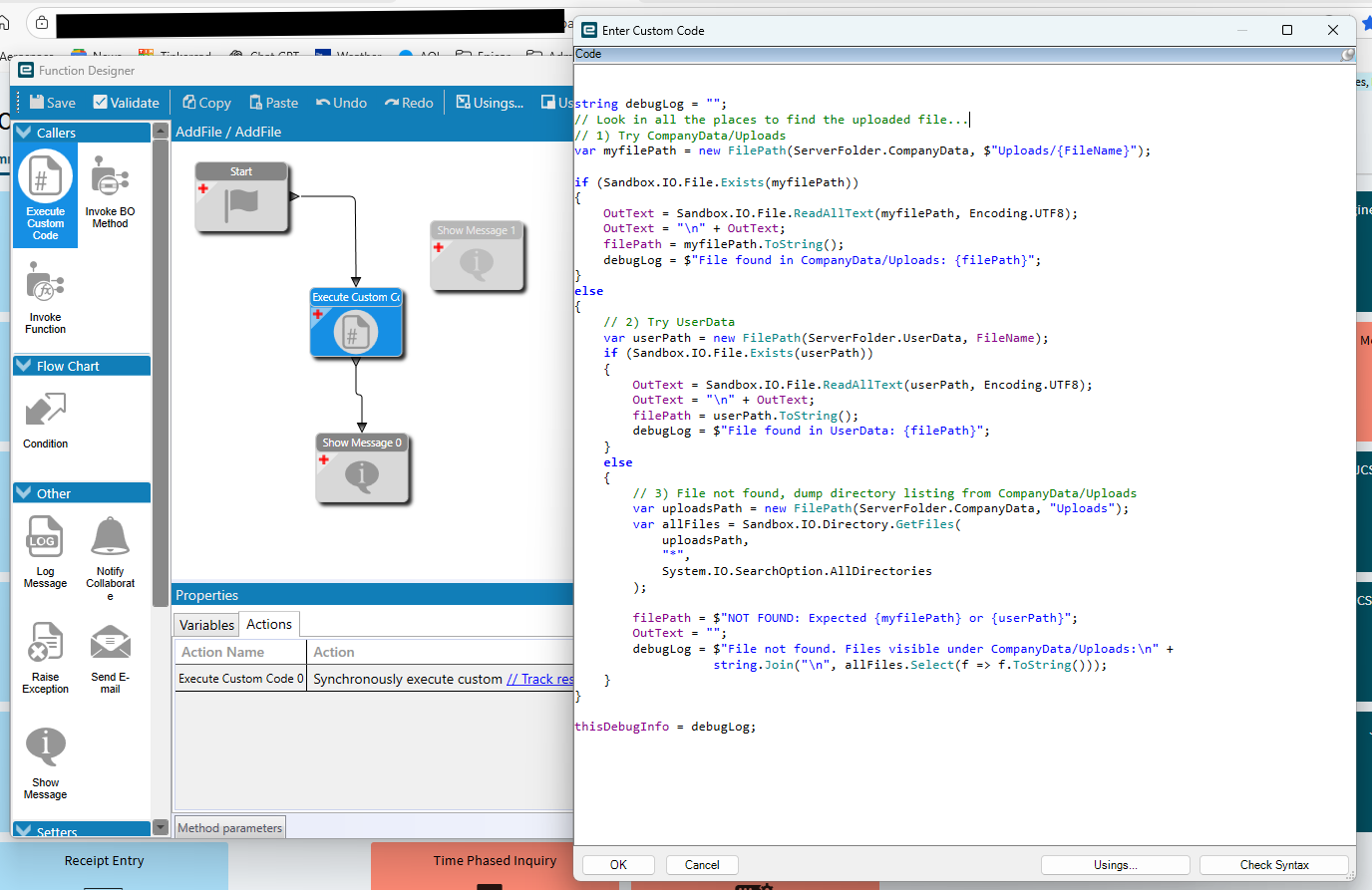Screen dimensions: 1372x890
Task: Click the Start node in flowchart
Action: (x=241, y=197)
